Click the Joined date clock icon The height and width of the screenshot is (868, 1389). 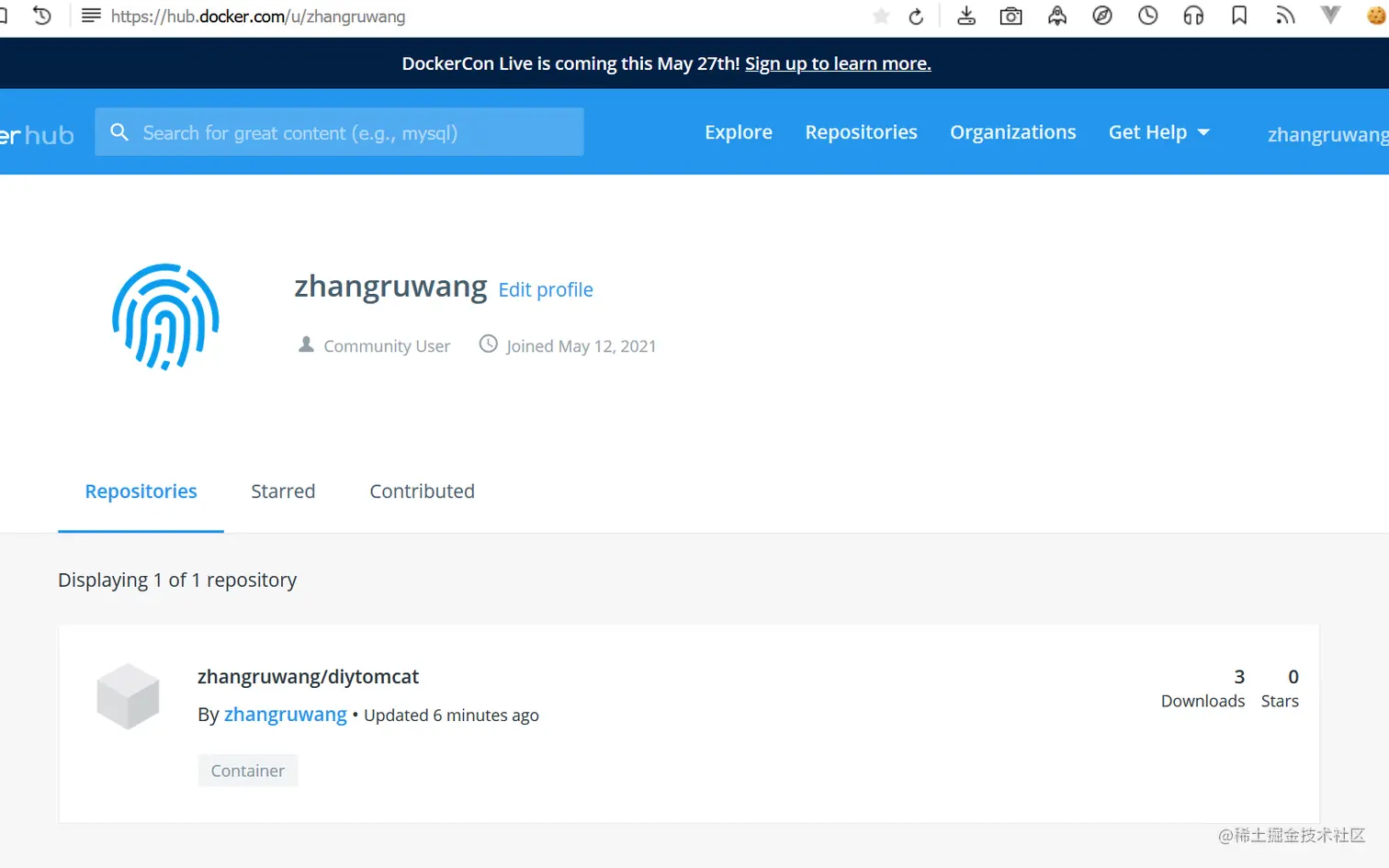489,344
